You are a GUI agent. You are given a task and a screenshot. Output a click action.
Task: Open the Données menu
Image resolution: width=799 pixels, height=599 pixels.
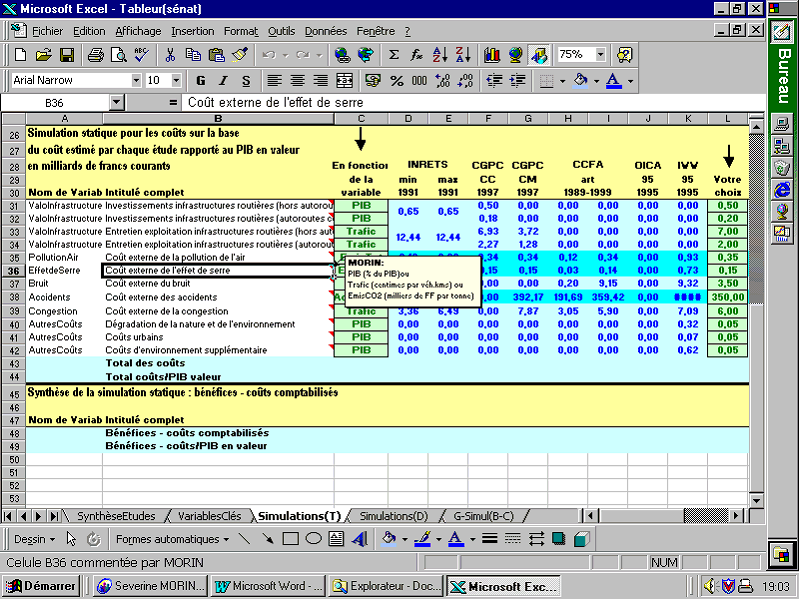pos(325,31)
